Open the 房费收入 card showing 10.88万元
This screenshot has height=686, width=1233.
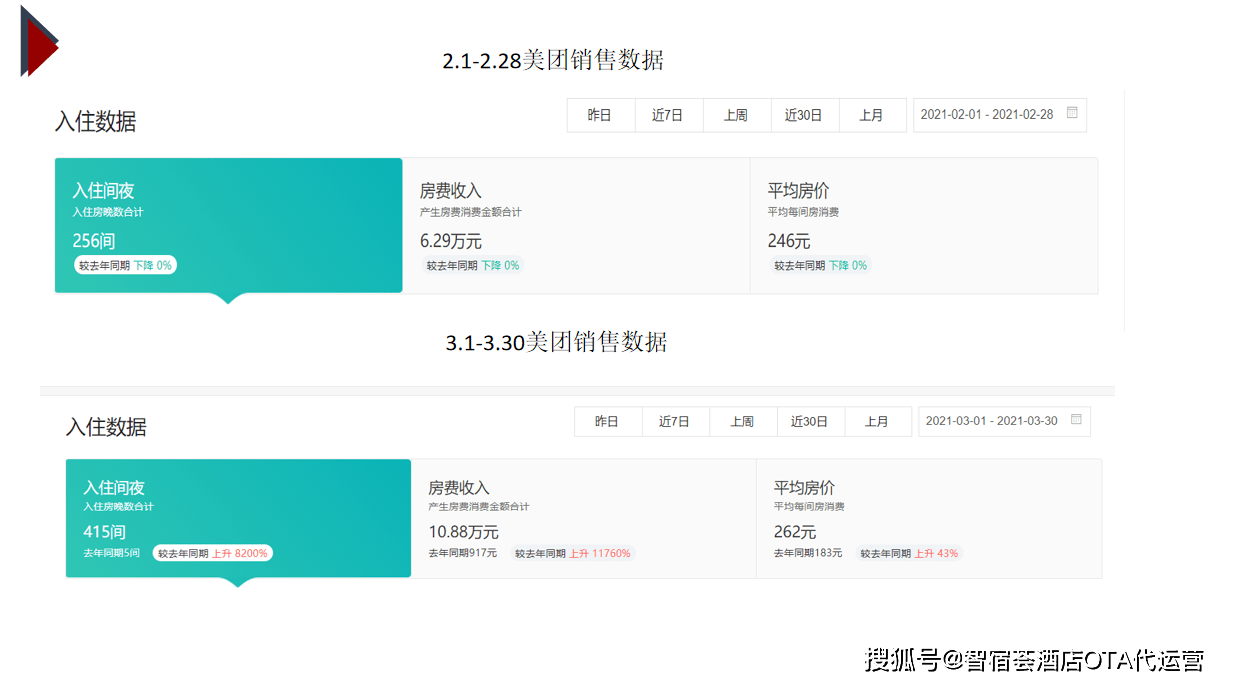tap(583, 518)
